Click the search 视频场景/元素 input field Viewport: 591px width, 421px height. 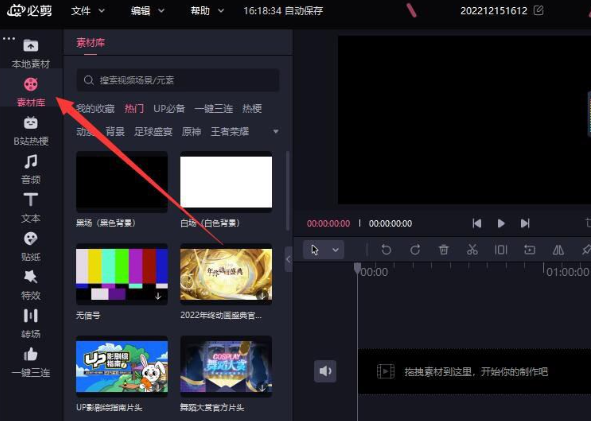pos(178,80)
